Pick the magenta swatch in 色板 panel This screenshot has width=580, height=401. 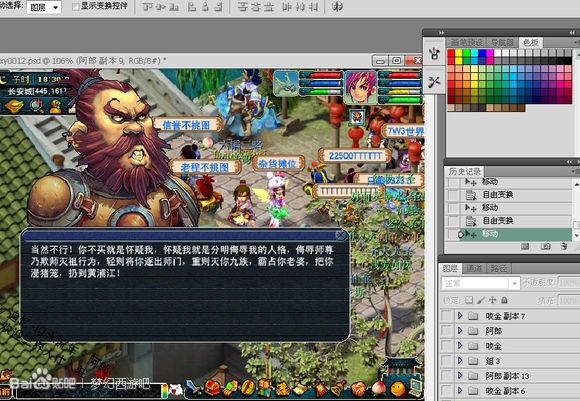point(490,53)
